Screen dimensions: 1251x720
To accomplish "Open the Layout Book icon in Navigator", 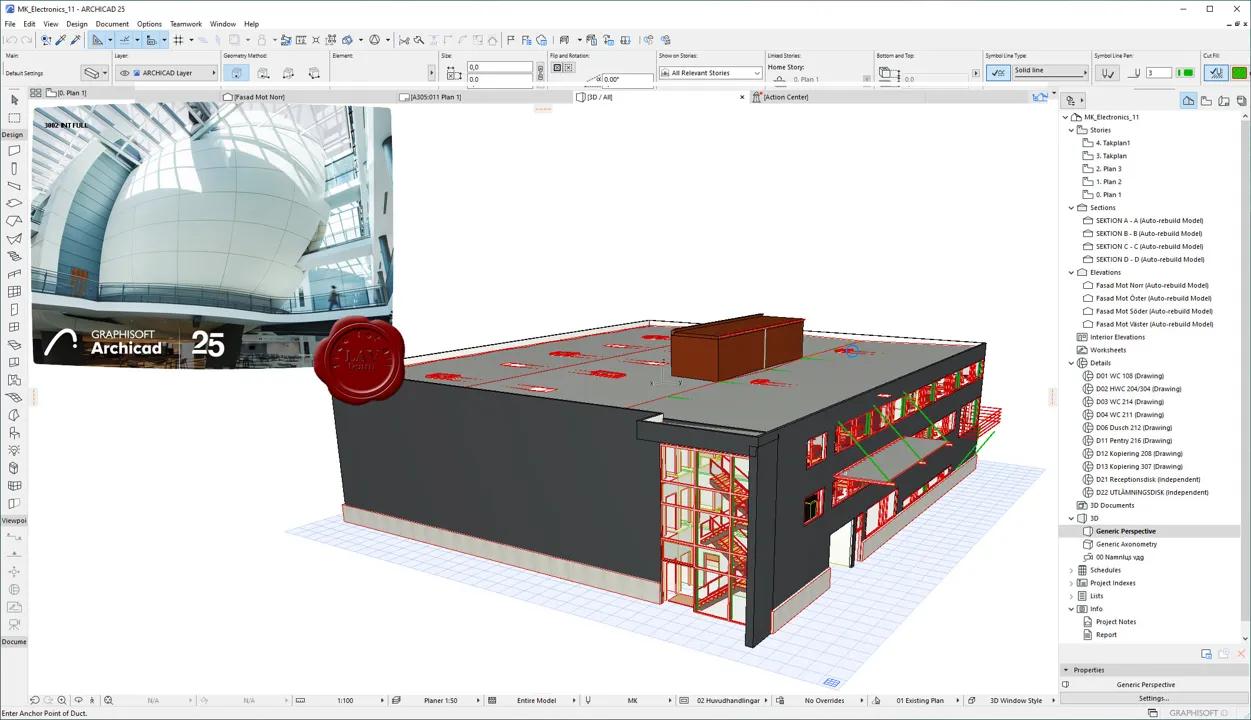I will pos(1224,100).
